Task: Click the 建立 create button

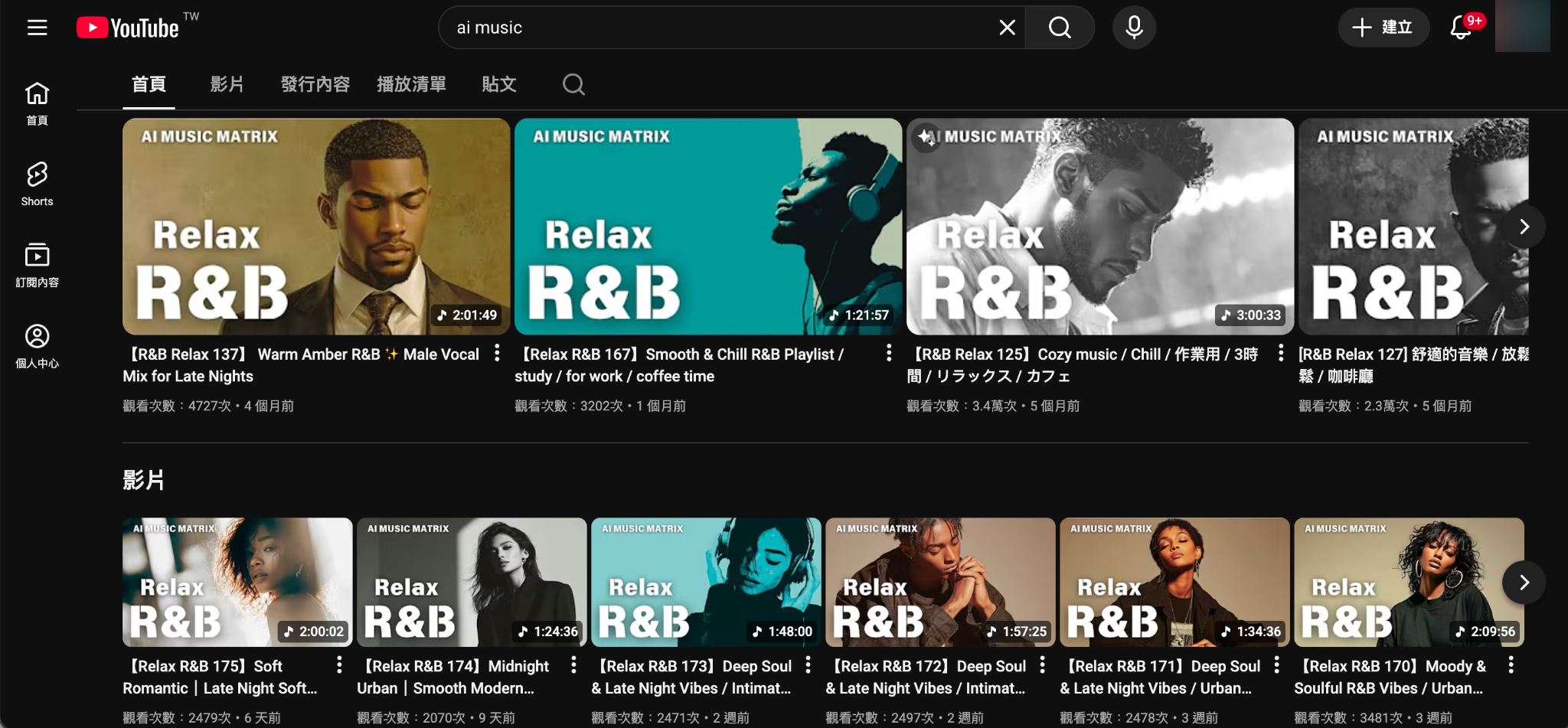Action: (1383, 28)
